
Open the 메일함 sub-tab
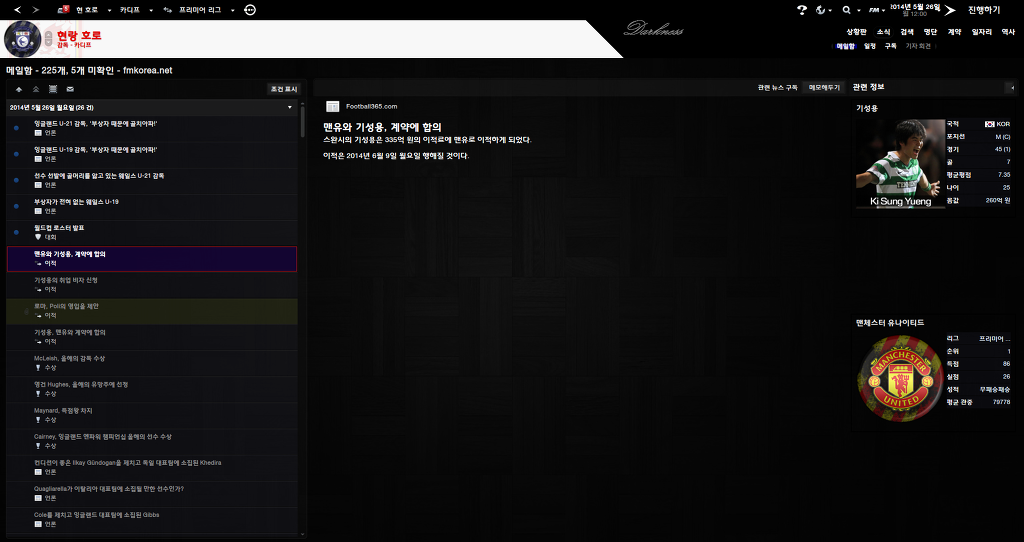(846, 46)
